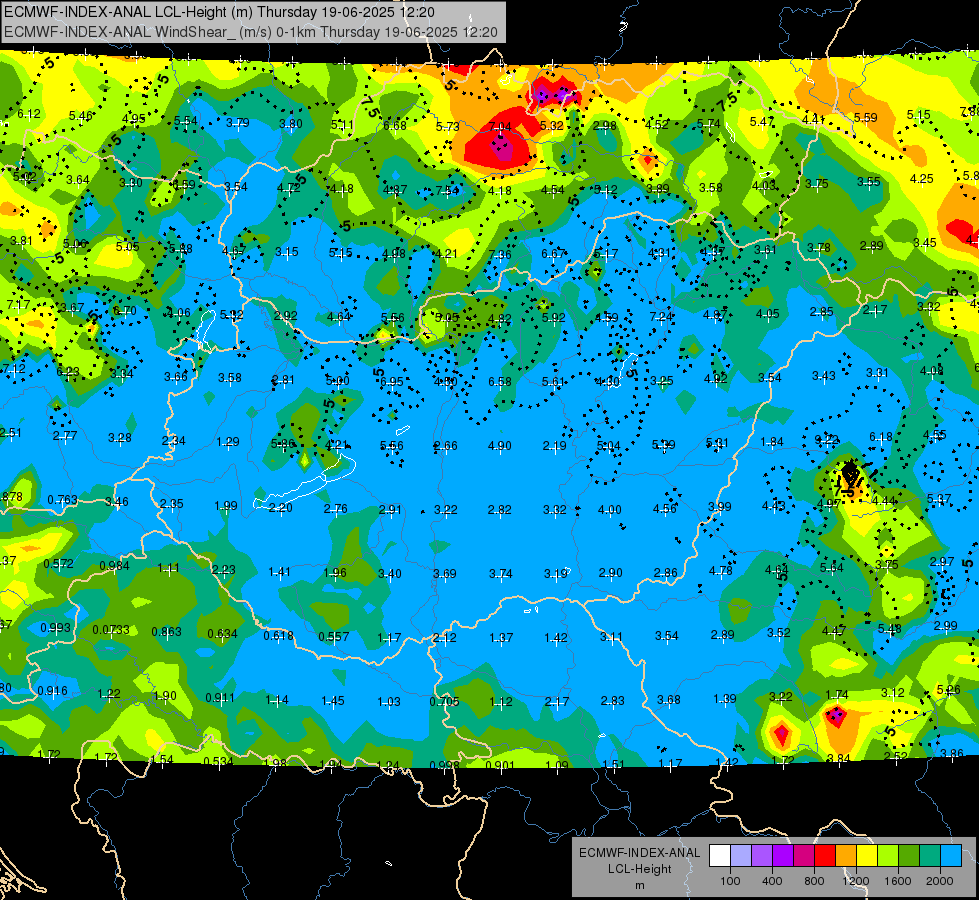Click the wind shear value "6.23"
The height and width of the screenshot is (900, 979).
(67, 372)
